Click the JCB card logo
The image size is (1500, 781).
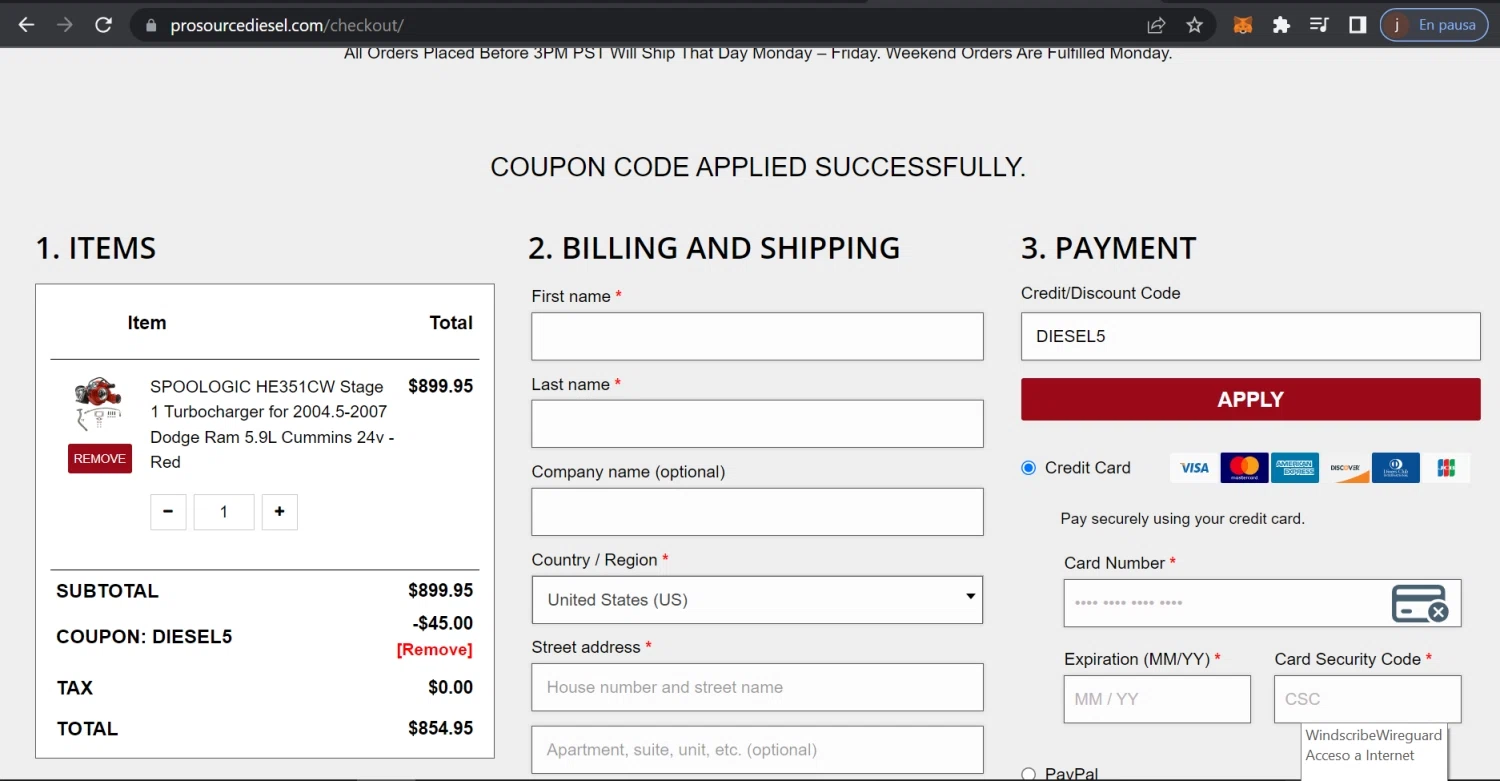[1446, 468]
